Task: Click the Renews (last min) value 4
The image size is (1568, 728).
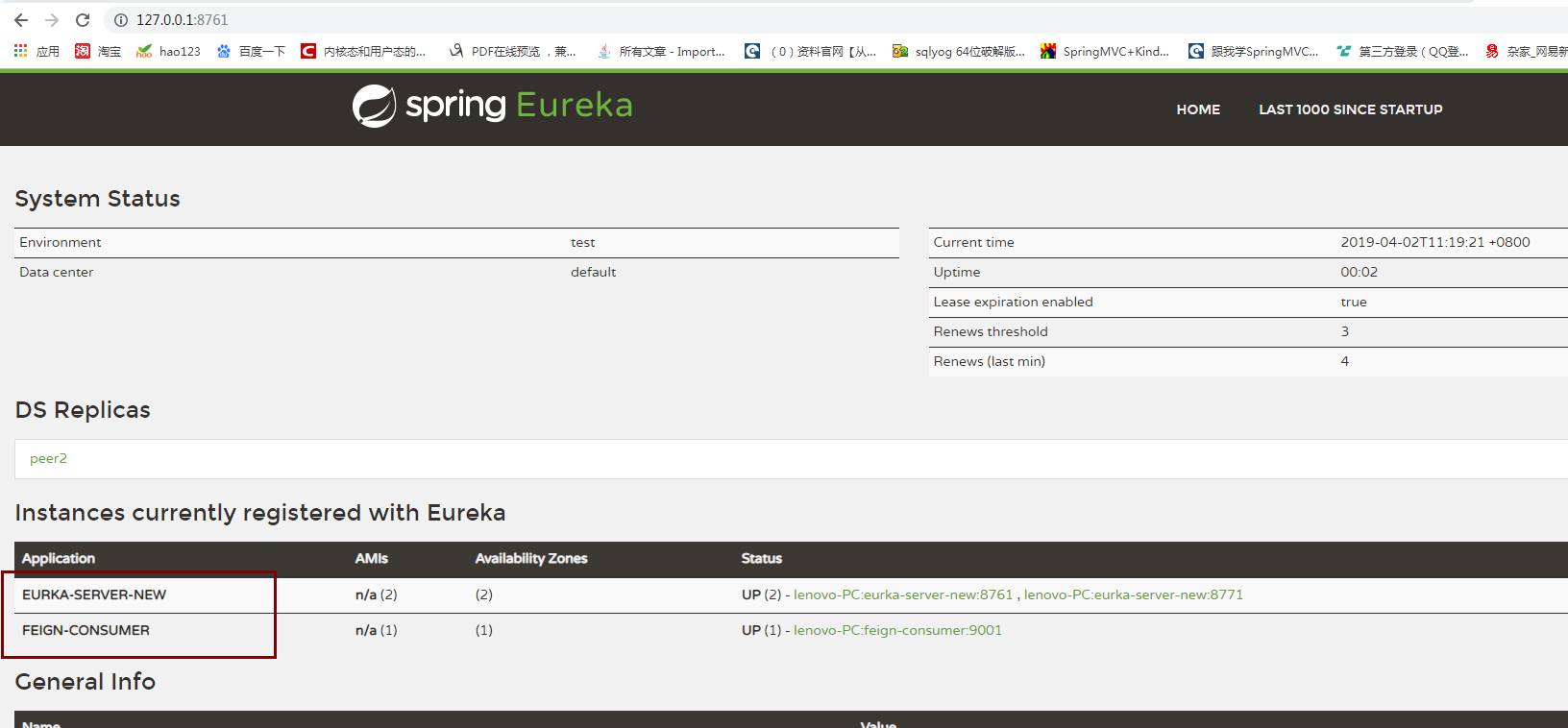Action: click(1345, 361)
